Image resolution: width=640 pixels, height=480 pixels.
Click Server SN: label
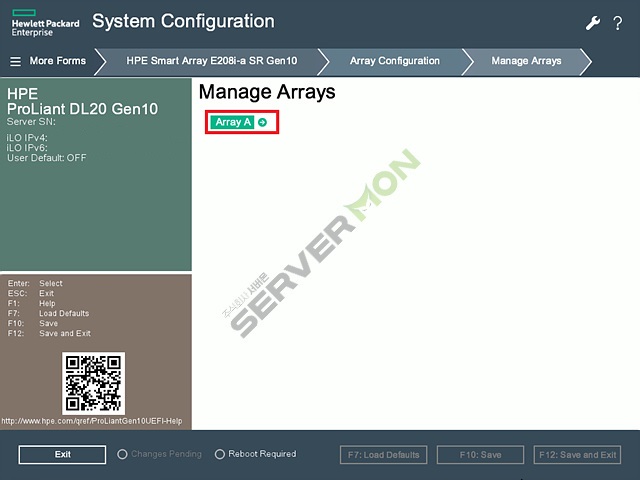pyautogui.click(x=31, y=122)
